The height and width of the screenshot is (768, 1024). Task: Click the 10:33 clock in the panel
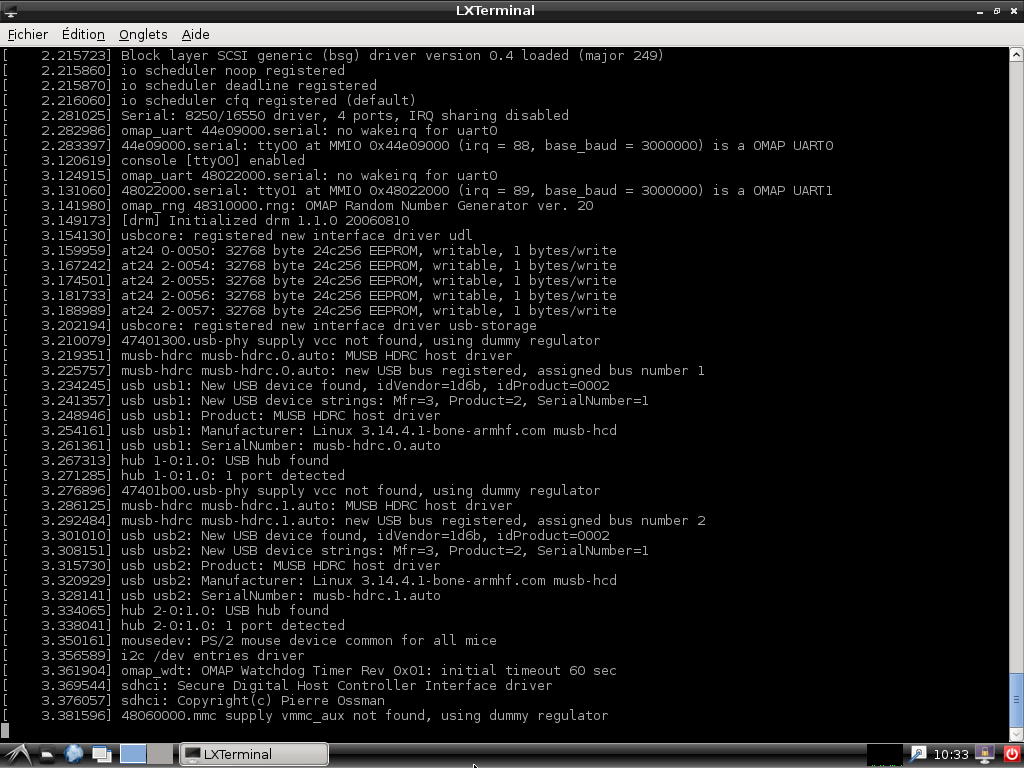click(951, 755)
